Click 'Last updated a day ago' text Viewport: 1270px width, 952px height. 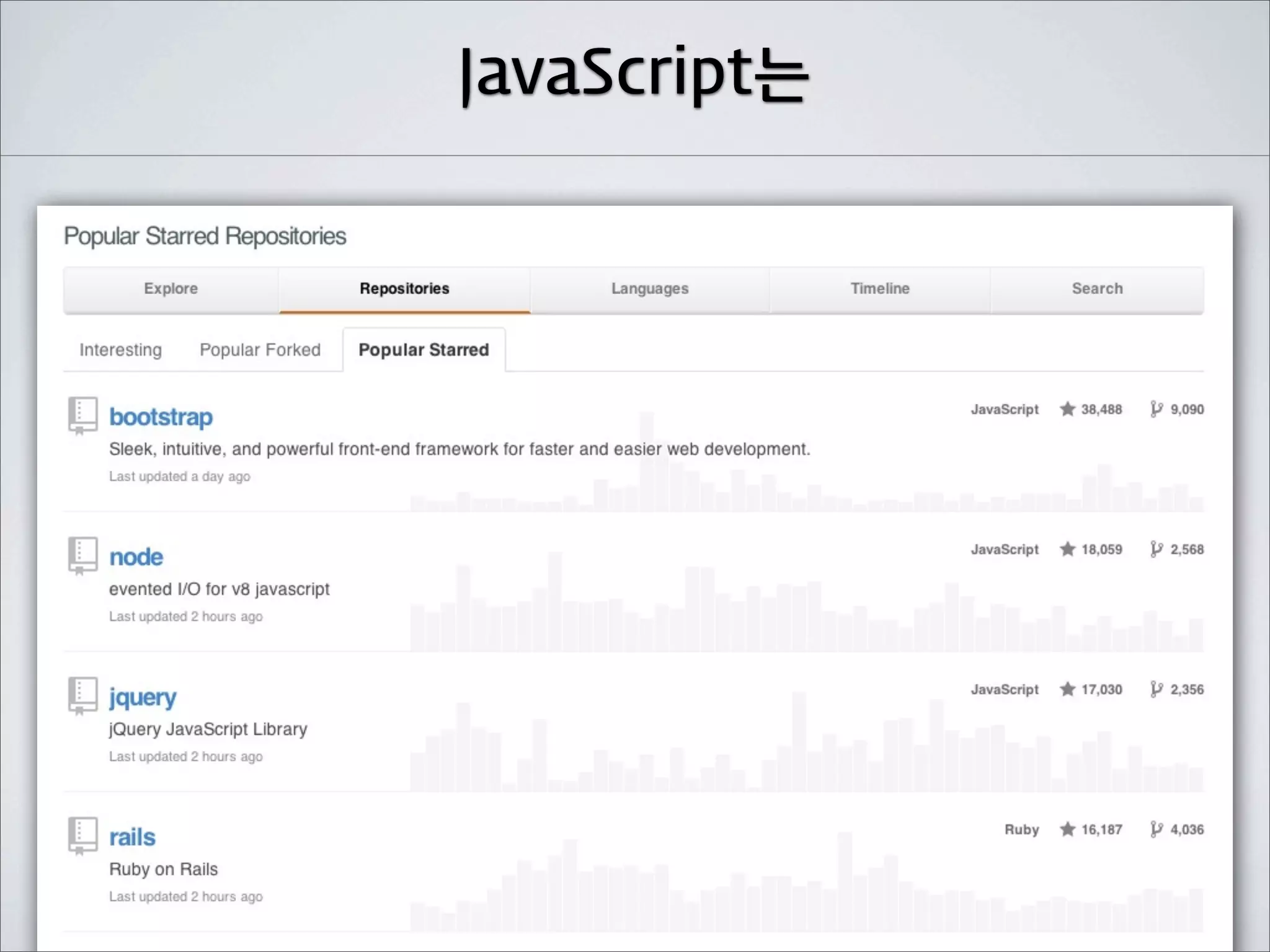(180, 477)
